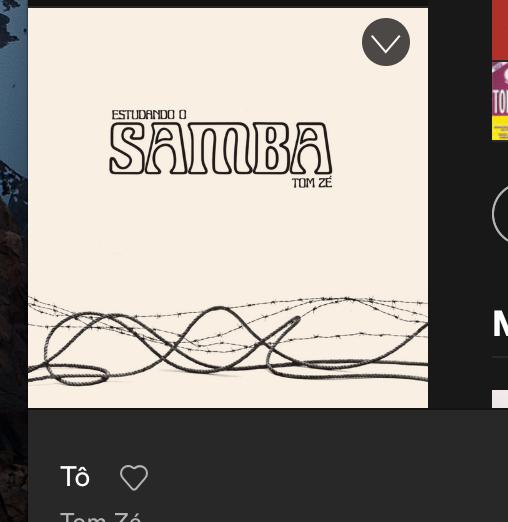This screenshot has width=508, height=522.
Task: Collapse the expanded album cover view
Action: pos(386,42)
